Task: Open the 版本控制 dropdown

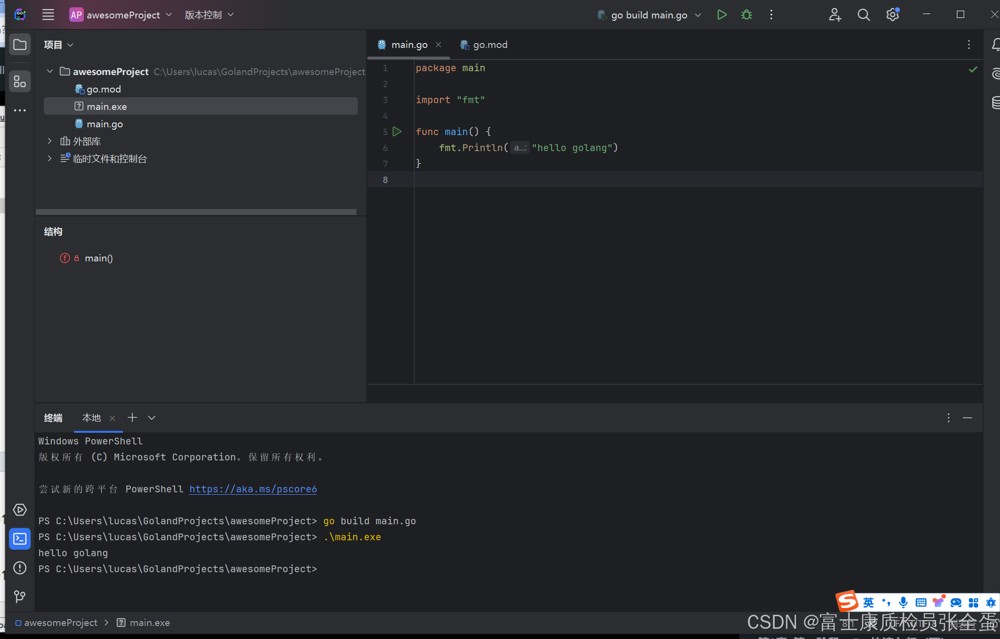Action: (208, 15)
